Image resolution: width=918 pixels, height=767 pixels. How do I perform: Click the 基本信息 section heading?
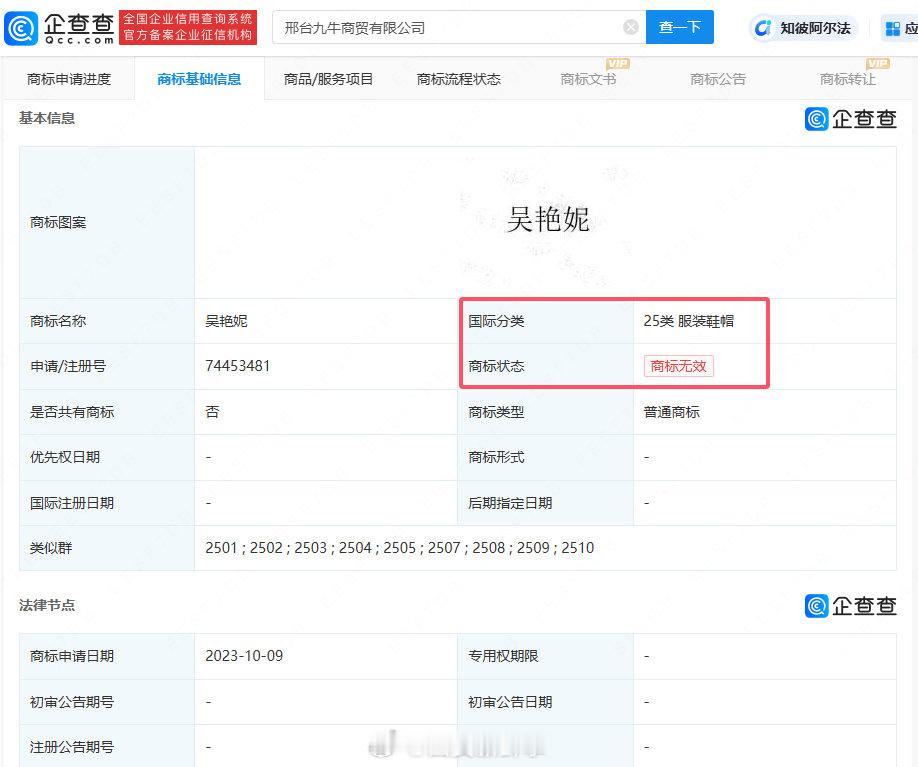(47, 118)
